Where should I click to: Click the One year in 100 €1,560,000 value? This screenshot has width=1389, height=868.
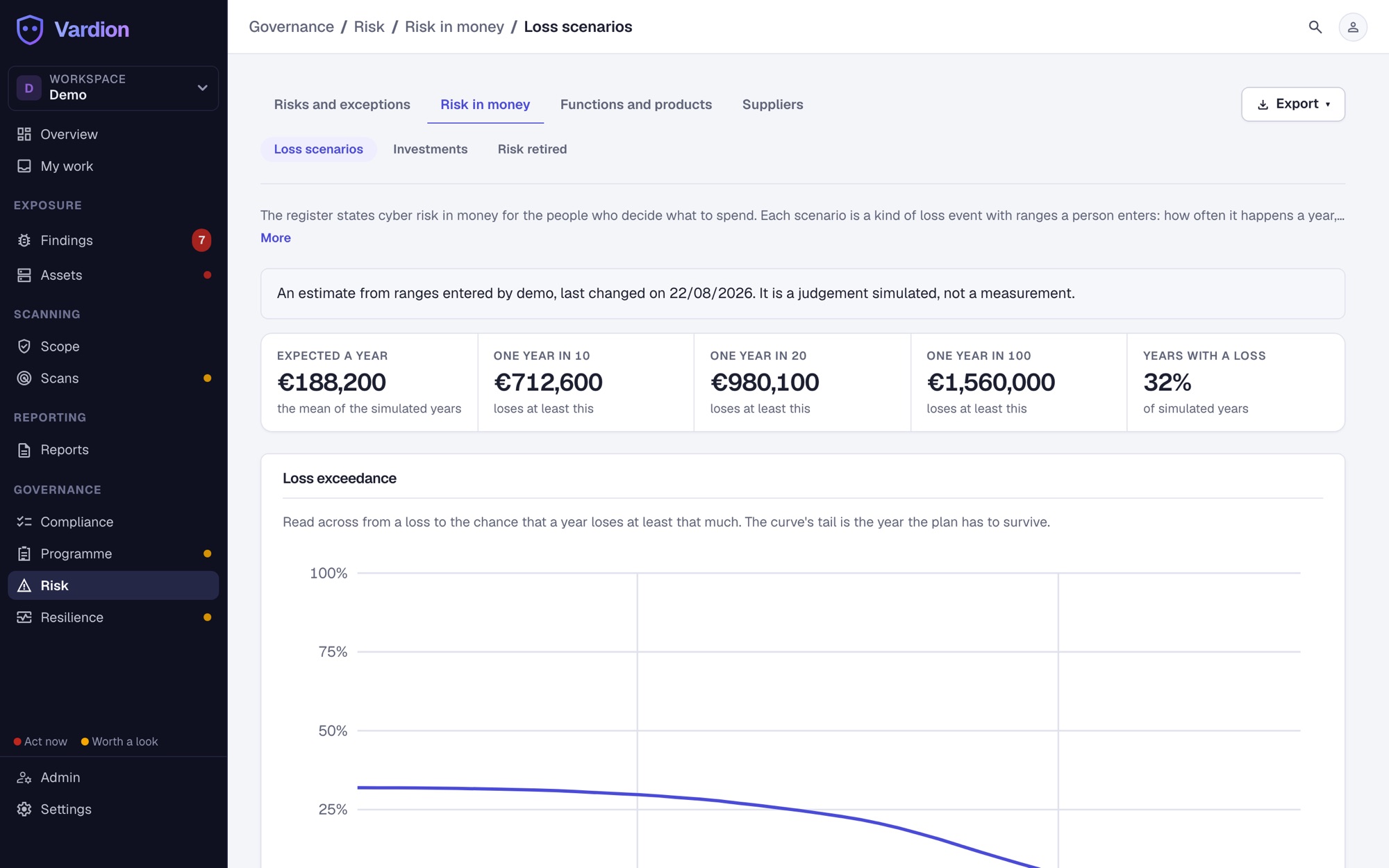tap(990, 382)
